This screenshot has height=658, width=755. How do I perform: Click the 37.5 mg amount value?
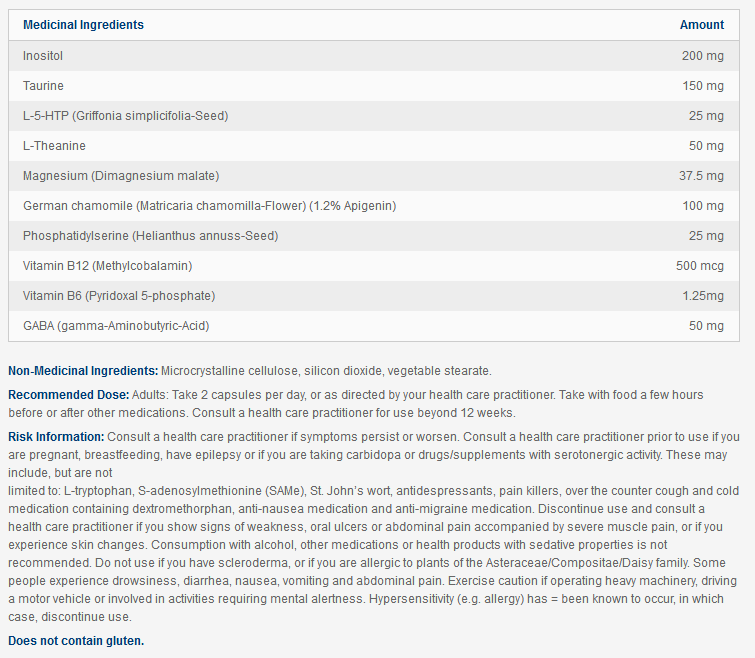[701, 176]
